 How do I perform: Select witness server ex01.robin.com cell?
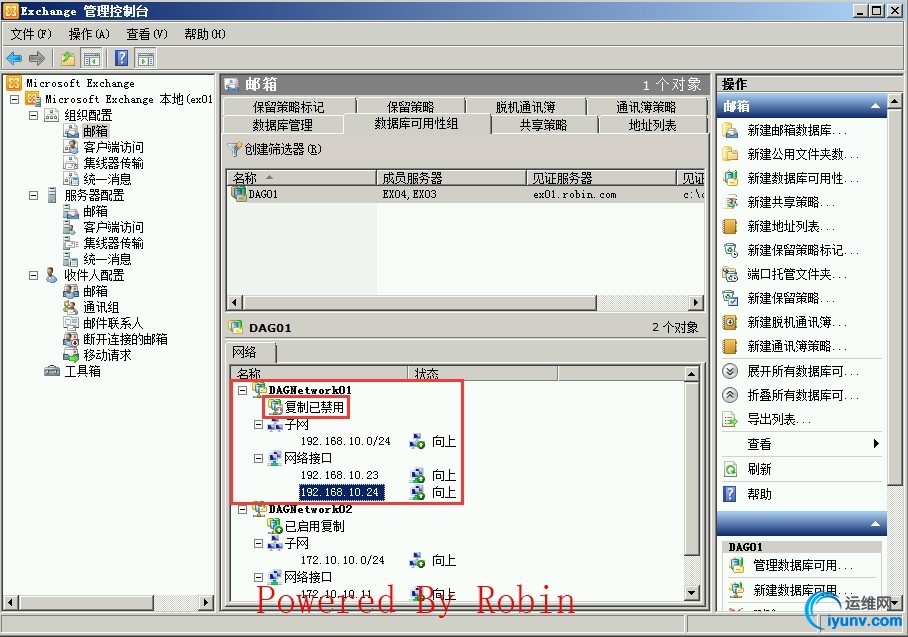pos(574,195)
